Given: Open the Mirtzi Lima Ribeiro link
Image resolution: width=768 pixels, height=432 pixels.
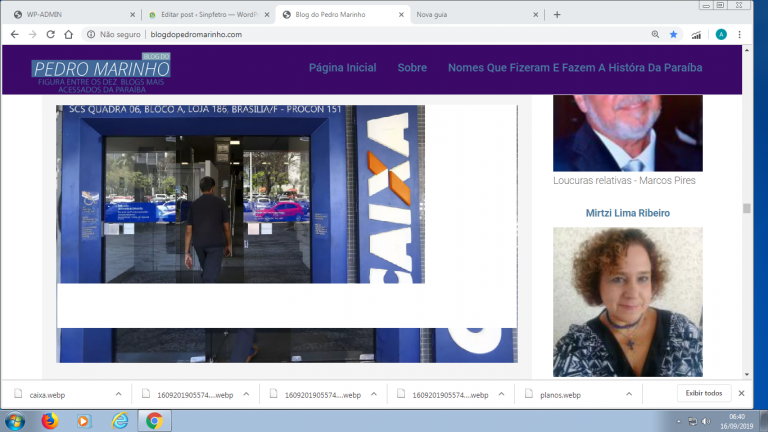Looking at the screenshot, I should coord(627,213).
